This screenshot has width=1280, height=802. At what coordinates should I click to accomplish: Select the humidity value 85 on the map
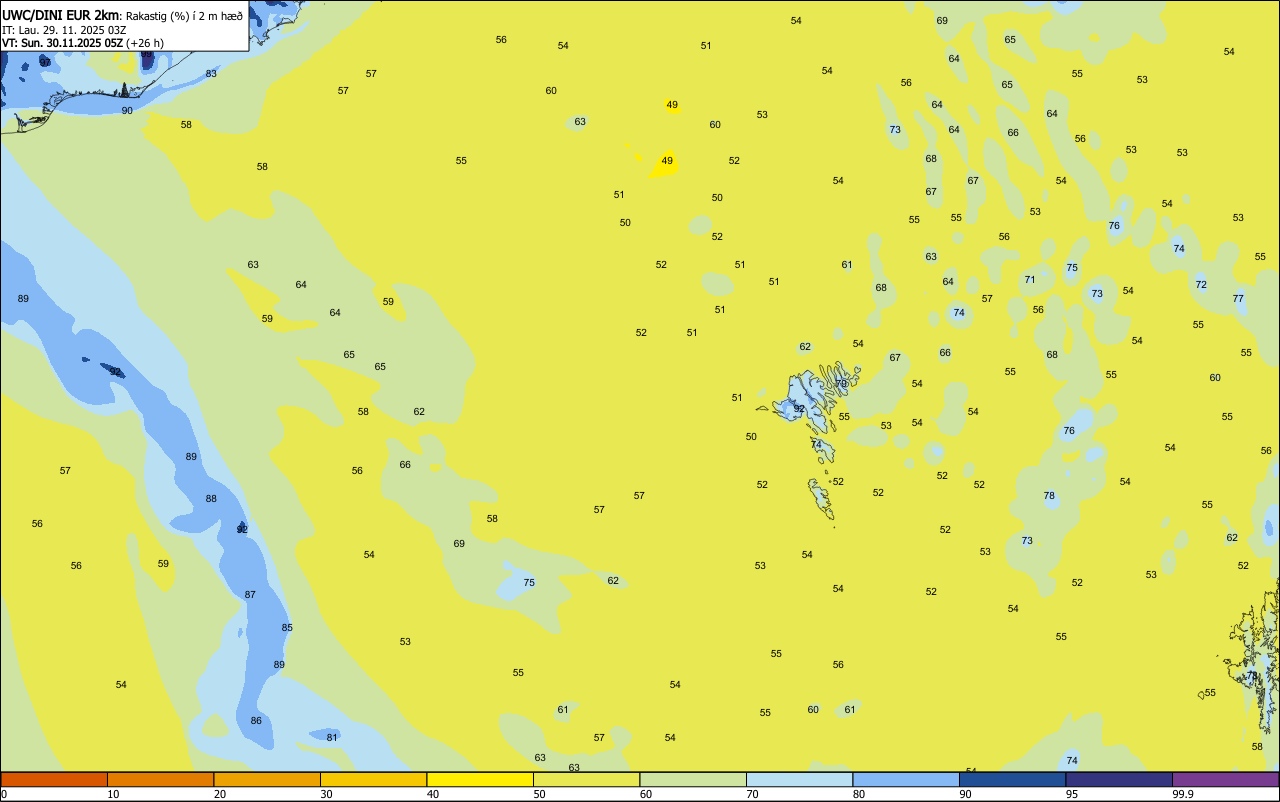(x=287, y=628)
